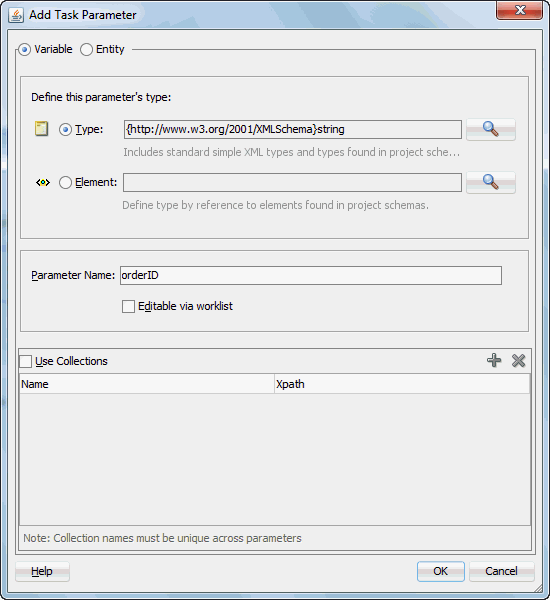Enable Editable via worklist checkbox
Screen dimensions: 550x600
128,307
